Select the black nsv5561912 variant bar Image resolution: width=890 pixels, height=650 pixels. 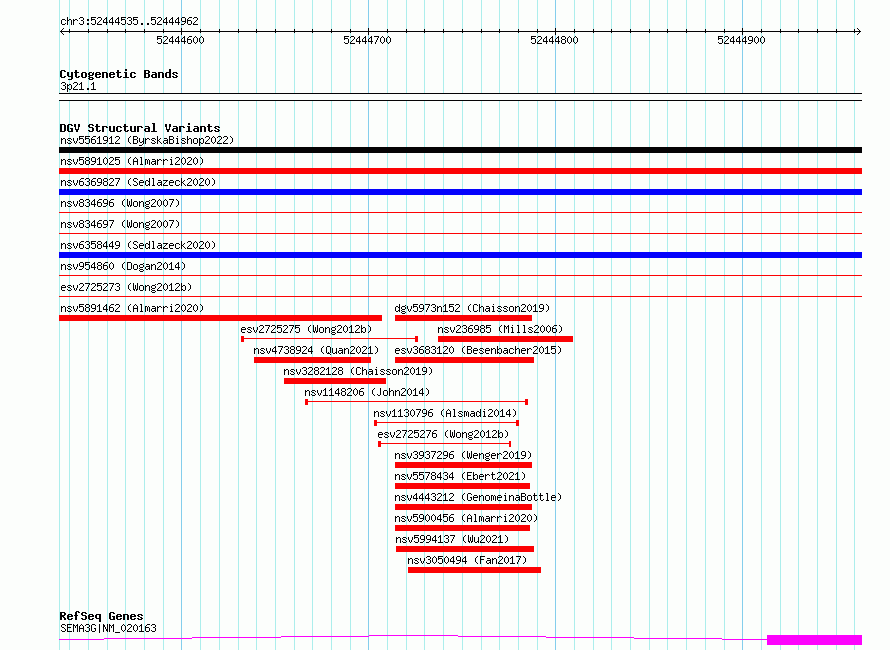pyautogui.click(x=460, y=150)
